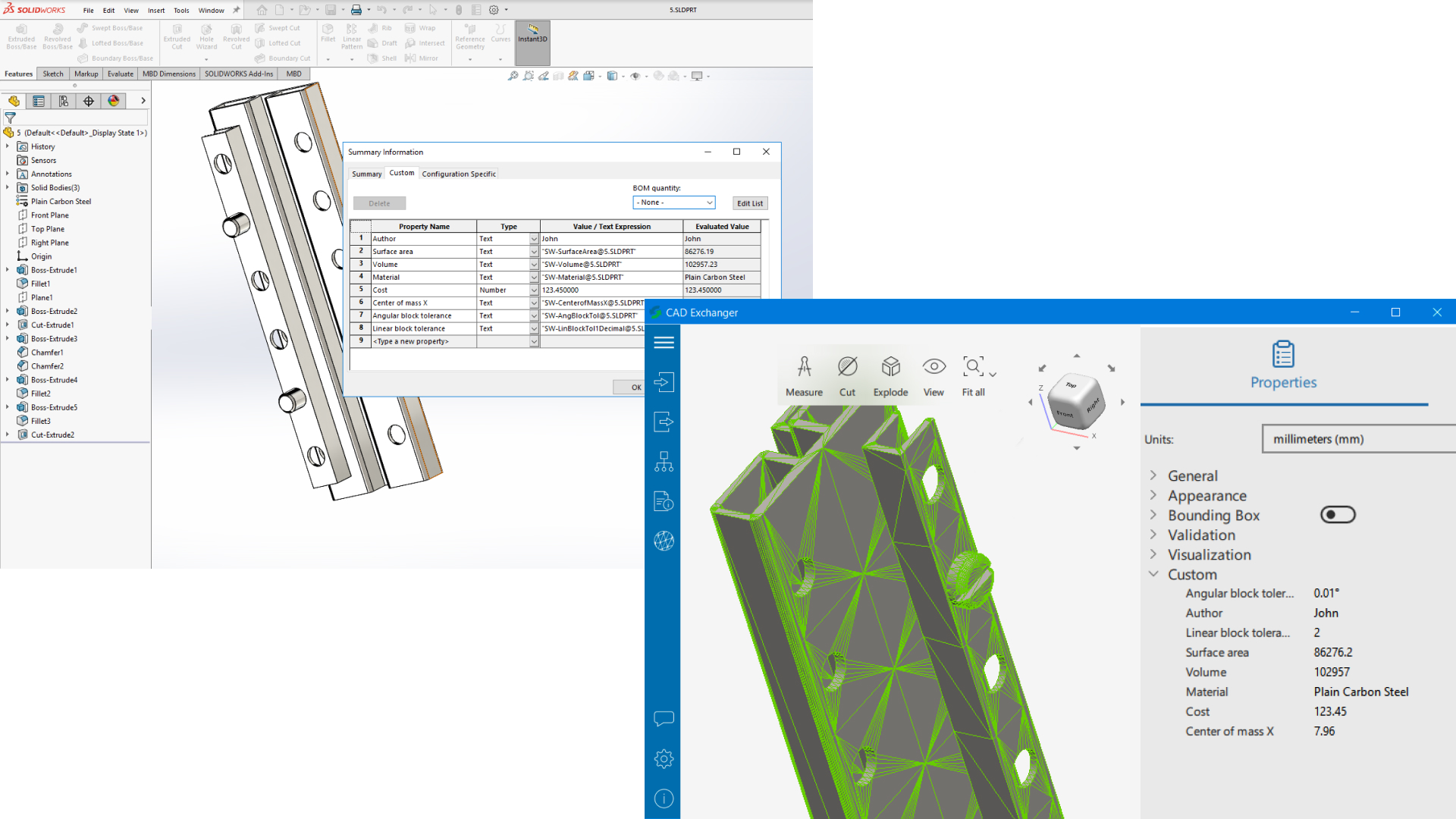Open the document info icon in CAD Exchanger sidebar
The height and width of the screenshot is (819, 1456).
664,500
